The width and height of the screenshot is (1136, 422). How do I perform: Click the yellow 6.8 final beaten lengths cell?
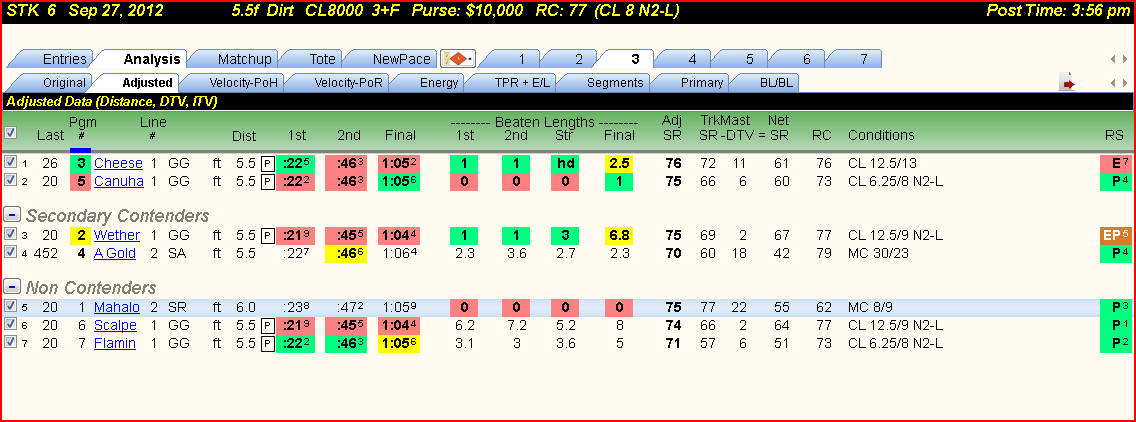[619, 235]
